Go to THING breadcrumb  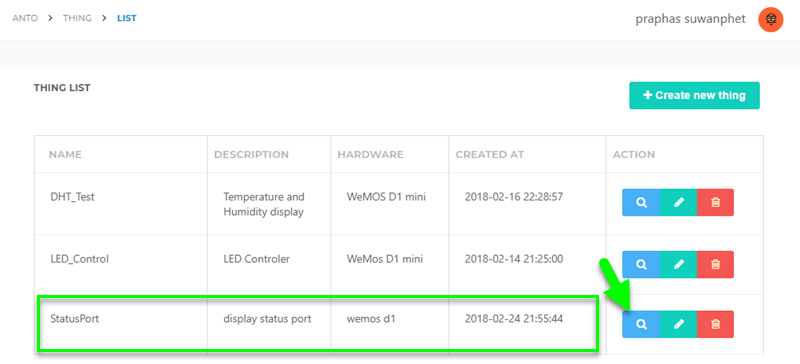point(78,18)
